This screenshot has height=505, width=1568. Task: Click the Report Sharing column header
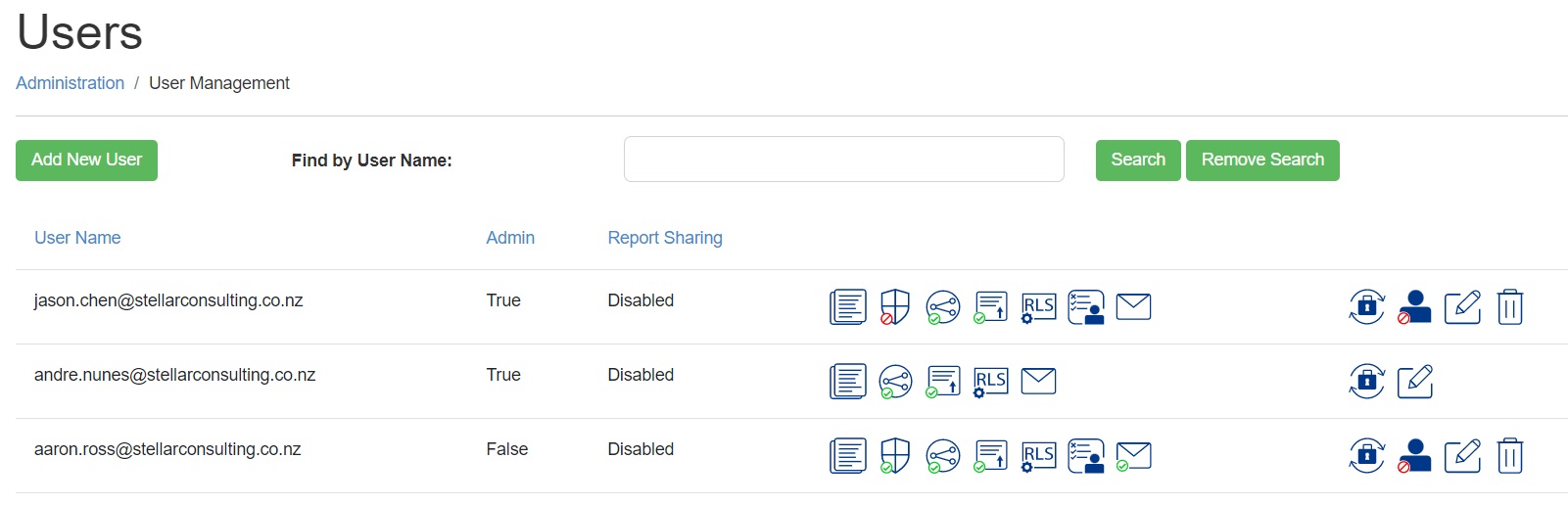665,238
